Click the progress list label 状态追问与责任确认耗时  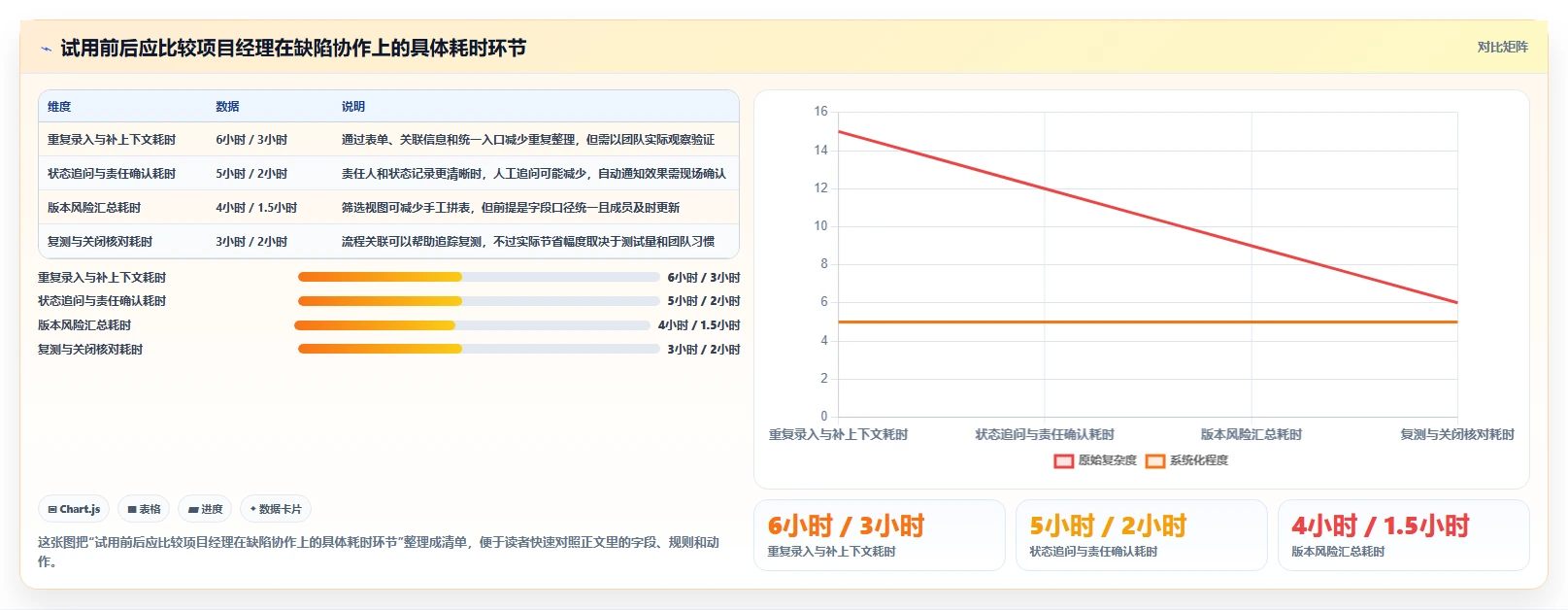[x=102, y=301]
